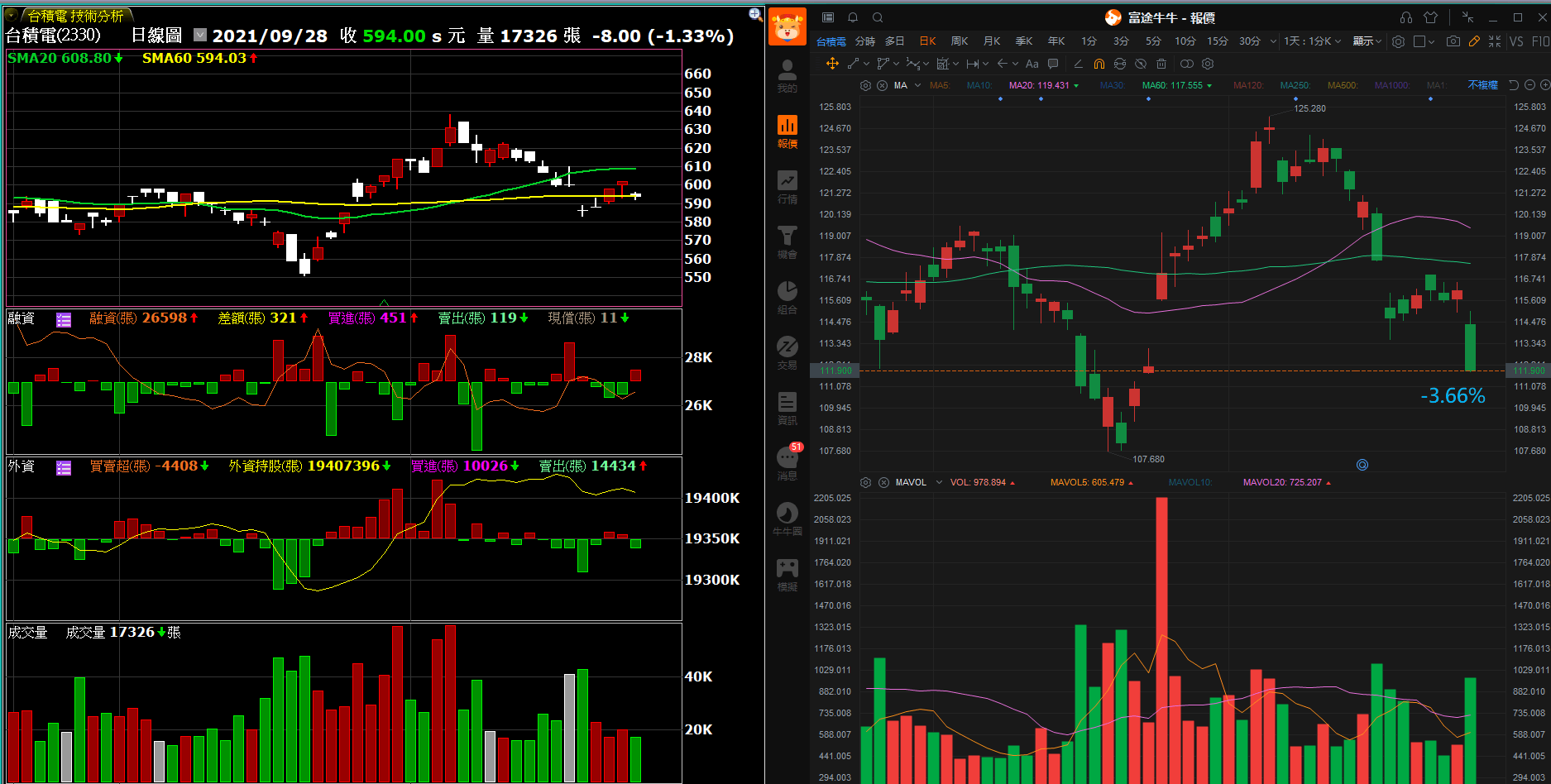Open the MAVOL indicator type dropdown
This screenshot has width=1551, height=784.
[939, 482]
